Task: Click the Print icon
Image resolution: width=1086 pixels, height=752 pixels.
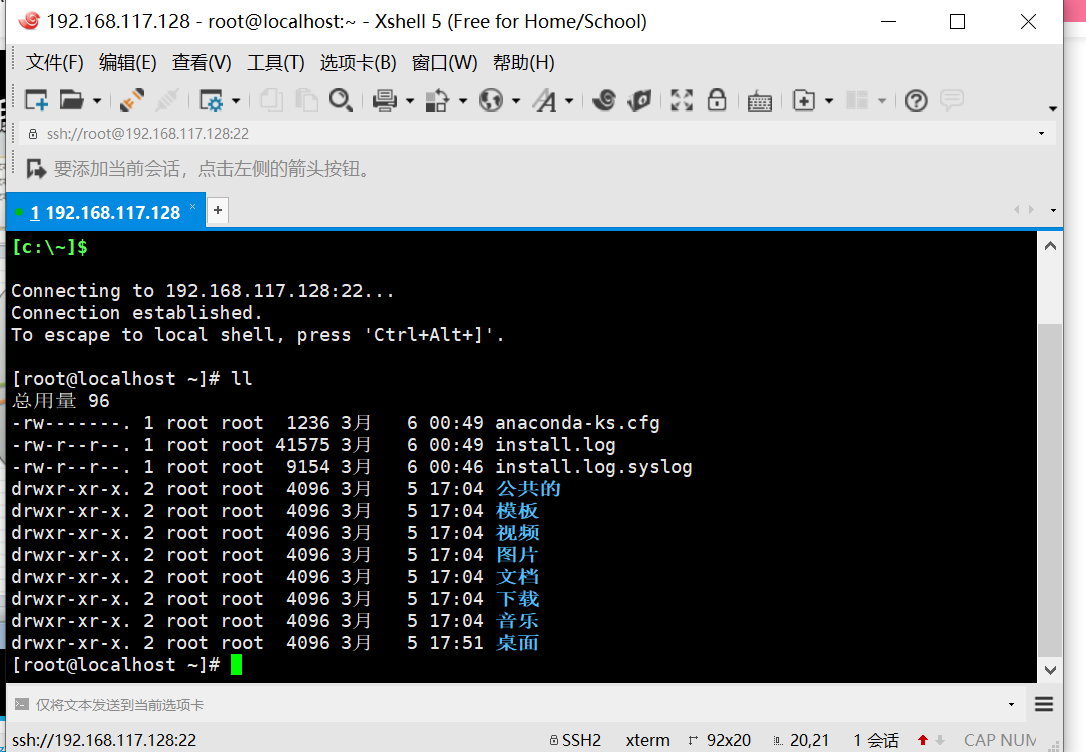Action: [x=384, y=100]
